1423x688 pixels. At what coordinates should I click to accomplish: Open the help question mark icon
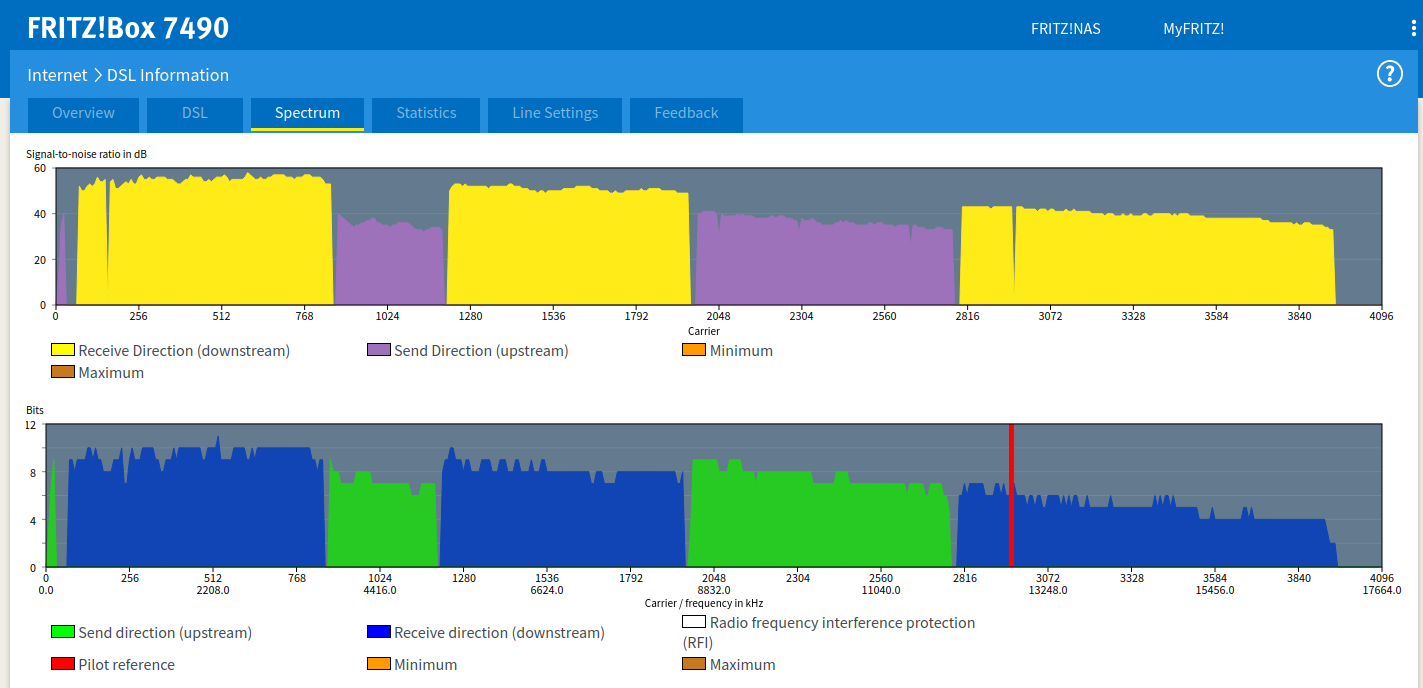(x=1390, y=74)
